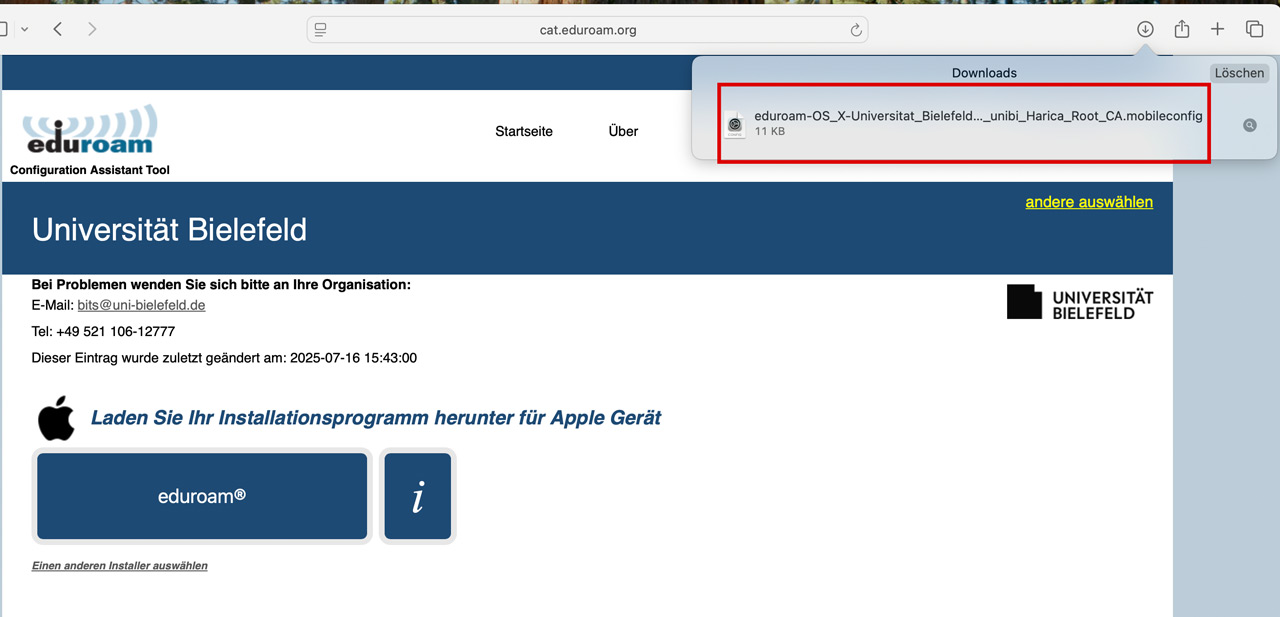Follow the 'andere auswählen' link
The height and width of the screenshot is (617, 1280).
[x=1089, y=202]
